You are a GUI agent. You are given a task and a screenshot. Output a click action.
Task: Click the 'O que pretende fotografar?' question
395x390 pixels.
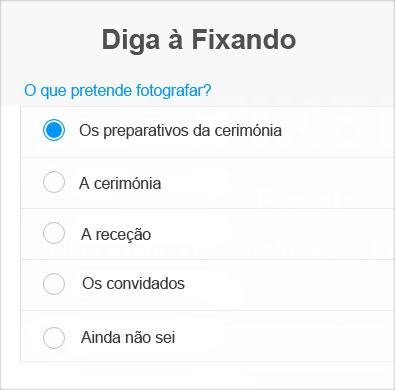point(118,91)
